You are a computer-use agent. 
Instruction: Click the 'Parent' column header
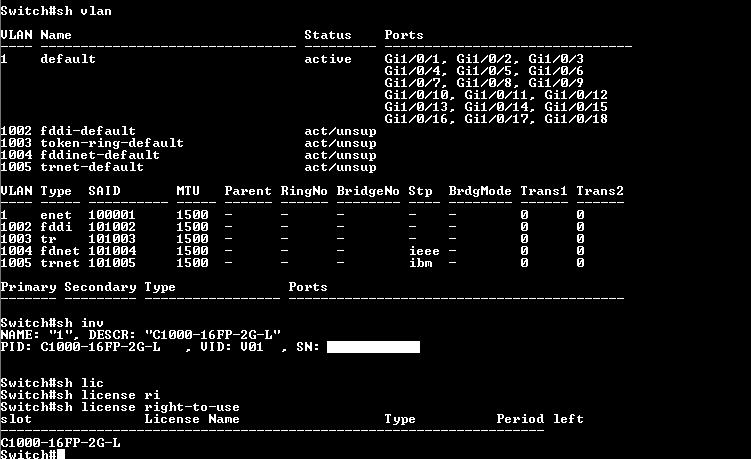(x=248, y=191)
